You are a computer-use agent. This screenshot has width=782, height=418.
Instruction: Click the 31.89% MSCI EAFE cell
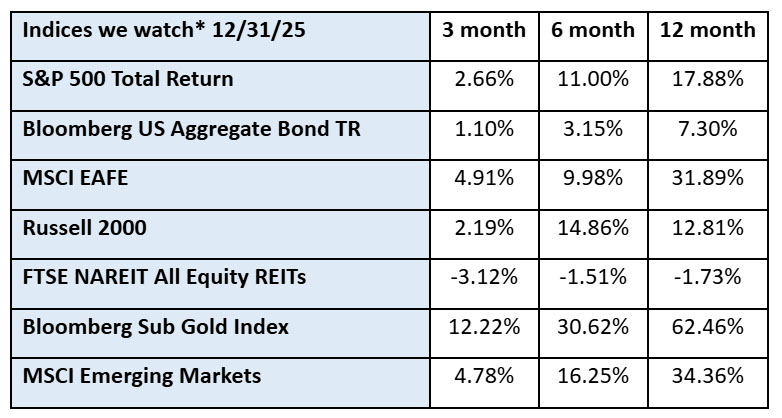[x=707, y=178]
